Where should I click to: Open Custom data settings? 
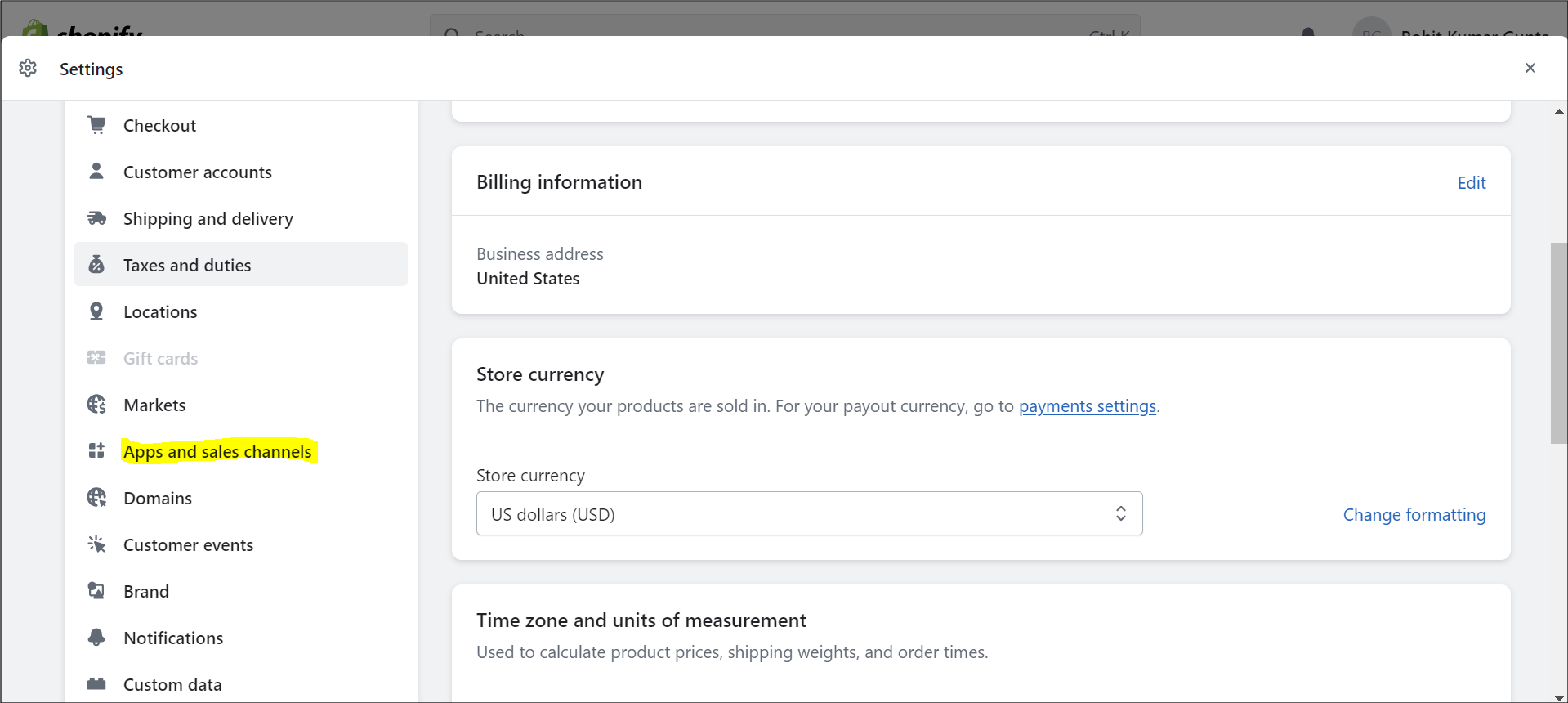[241, 684]
